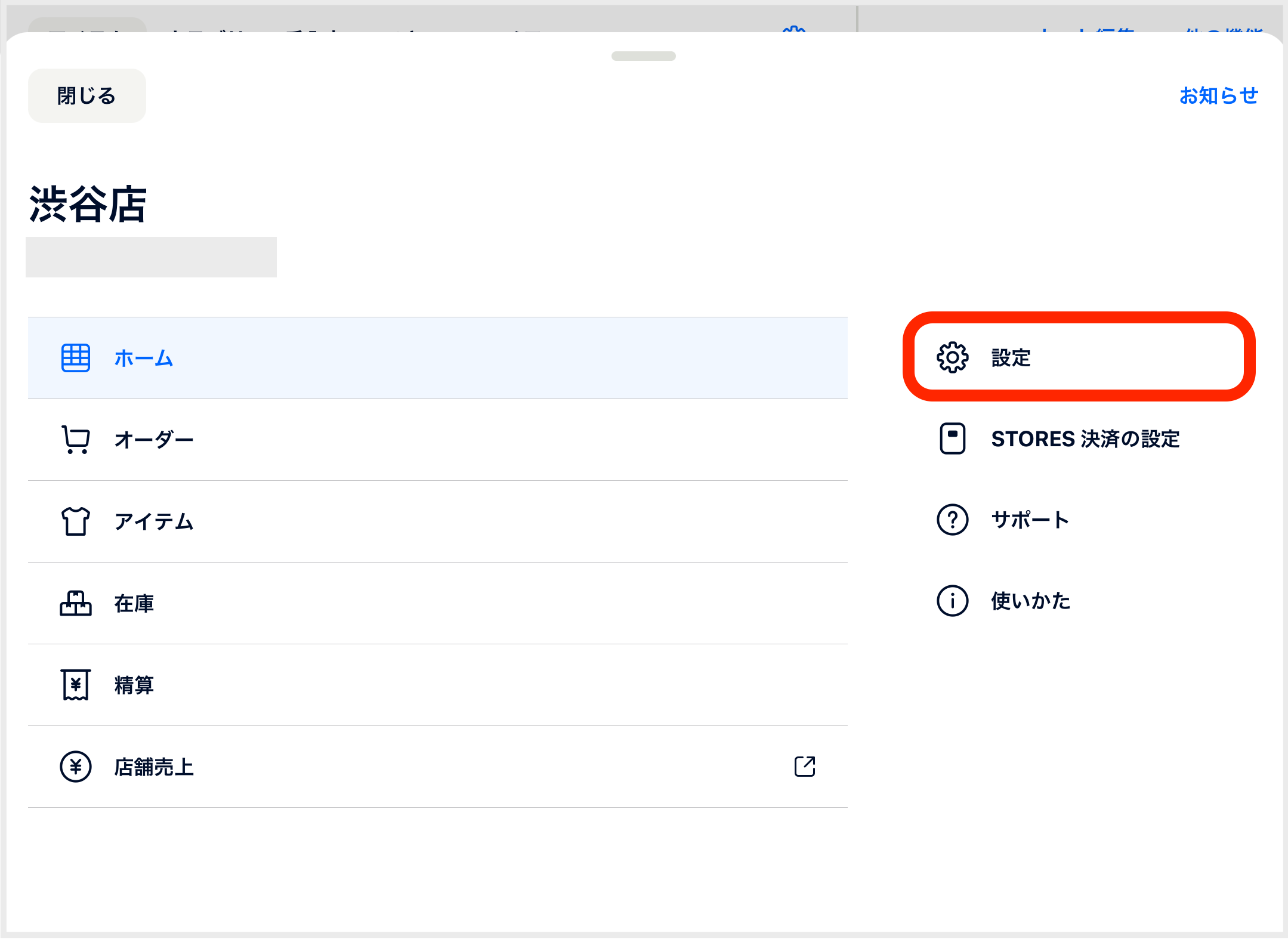The width and height of the screenshot is (1288, 939).
Task: Click the STORES 決済の設定 card reader icon
Action: pos(953,438)
